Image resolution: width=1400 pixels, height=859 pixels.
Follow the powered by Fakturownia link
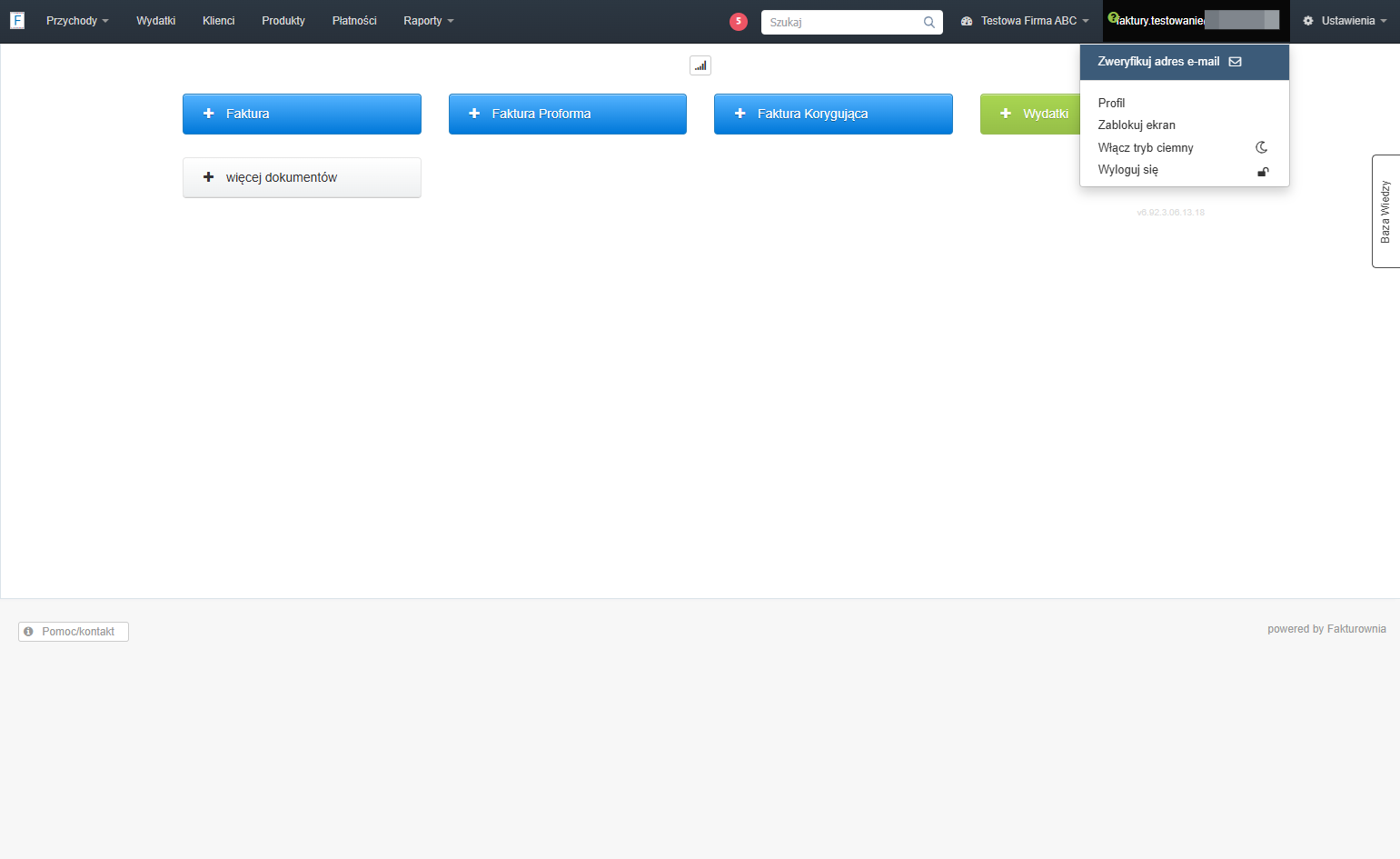(x=1326, y=629)
